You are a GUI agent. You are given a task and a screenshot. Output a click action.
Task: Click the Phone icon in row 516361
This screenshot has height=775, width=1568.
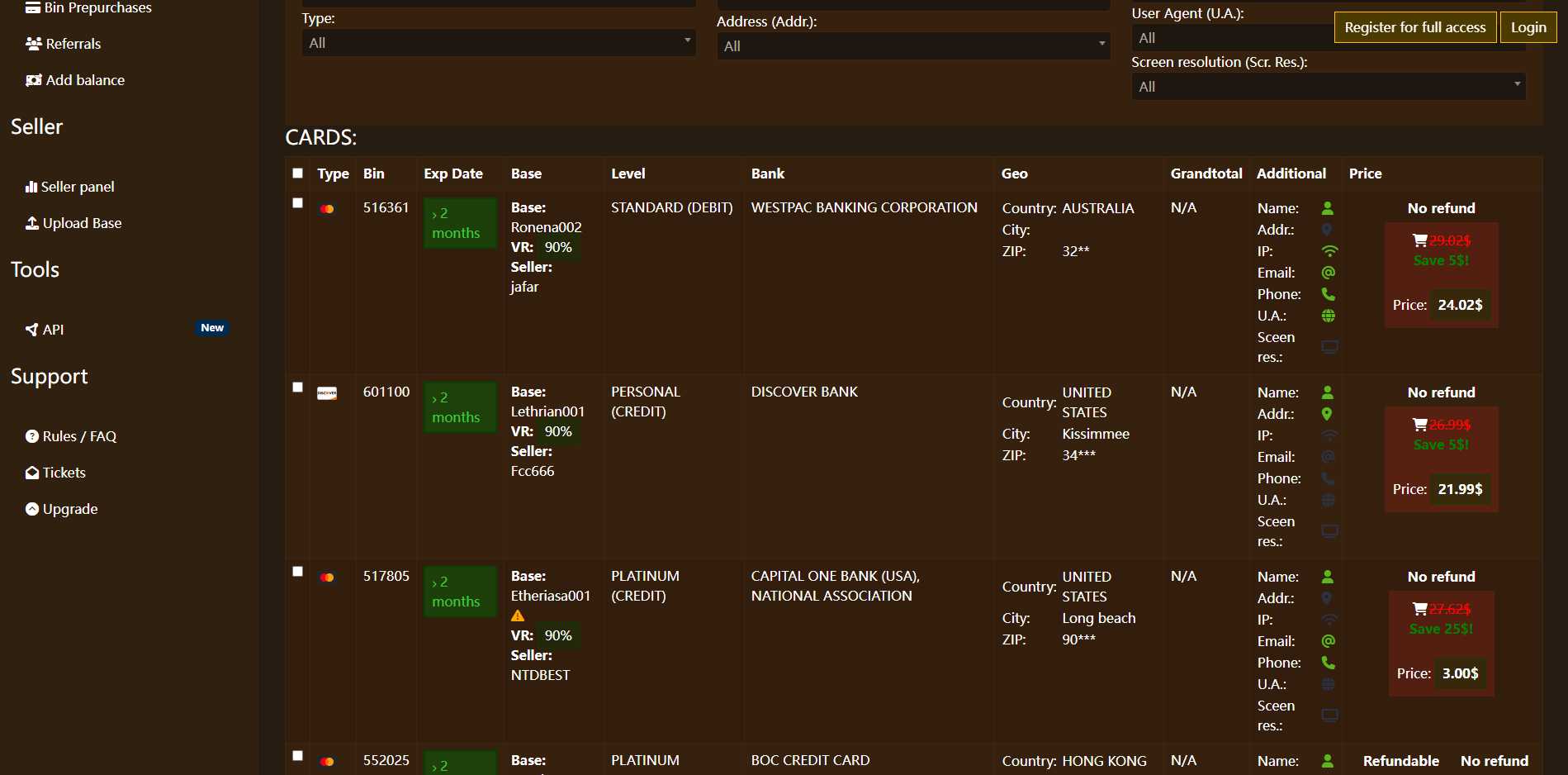click(1329, 294)
